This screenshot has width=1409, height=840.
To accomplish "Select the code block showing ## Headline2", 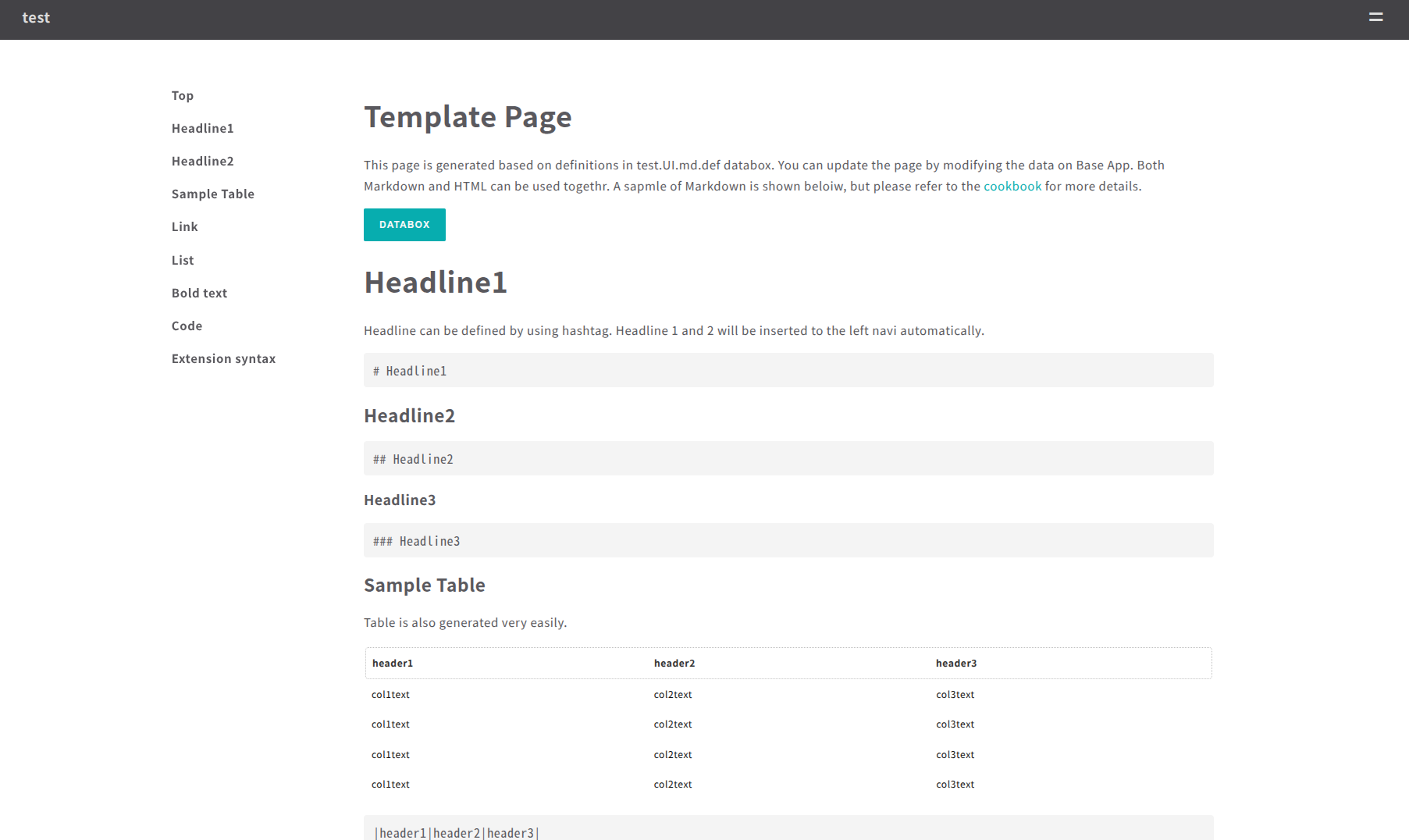I will tap(788, 458).
